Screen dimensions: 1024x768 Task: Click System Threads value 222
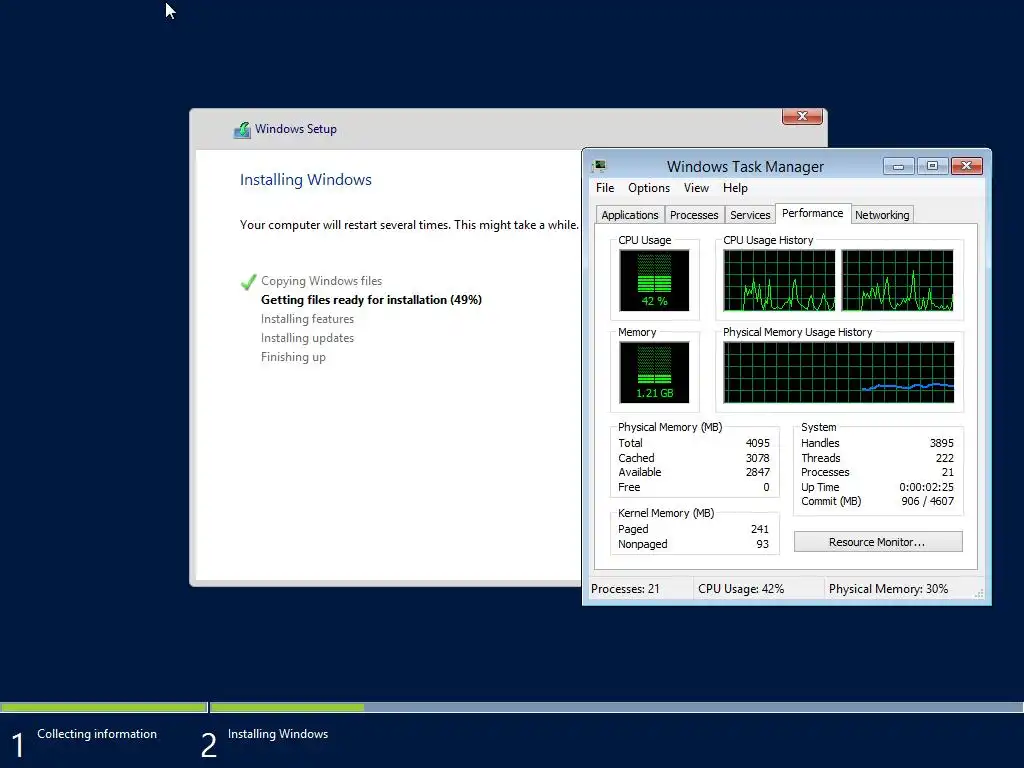coord(944,458)
